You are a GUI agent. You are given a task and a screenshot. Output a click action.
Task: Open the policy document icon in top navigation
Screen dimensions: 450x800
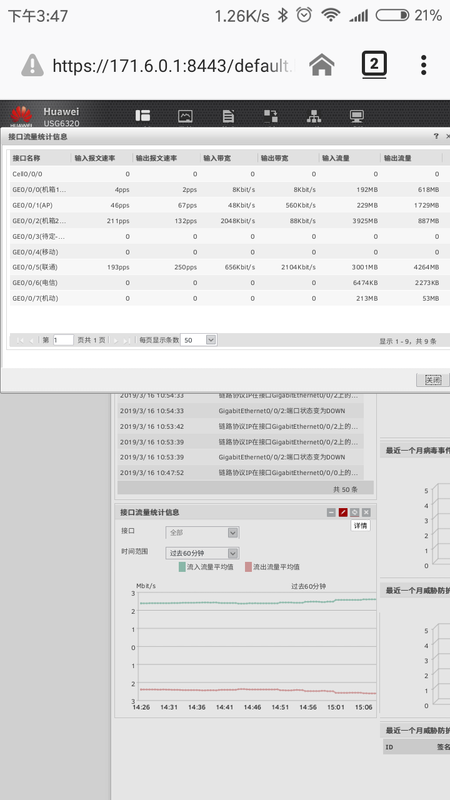click(x=228, y=116)
